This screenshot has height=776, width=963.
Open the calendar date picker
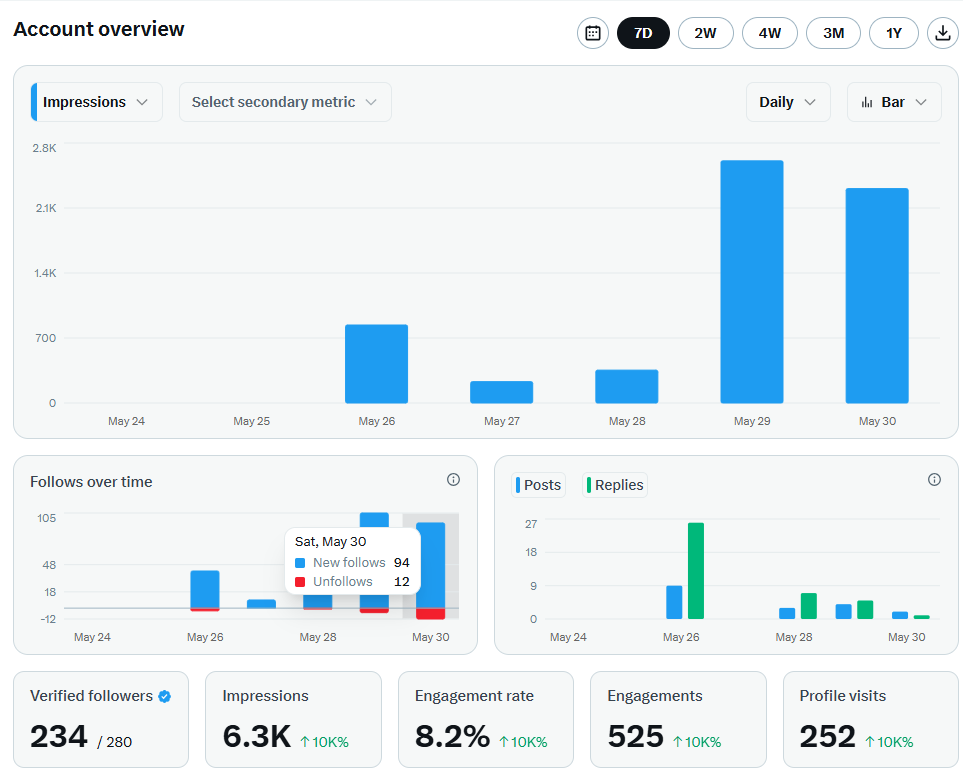(593, 33)
